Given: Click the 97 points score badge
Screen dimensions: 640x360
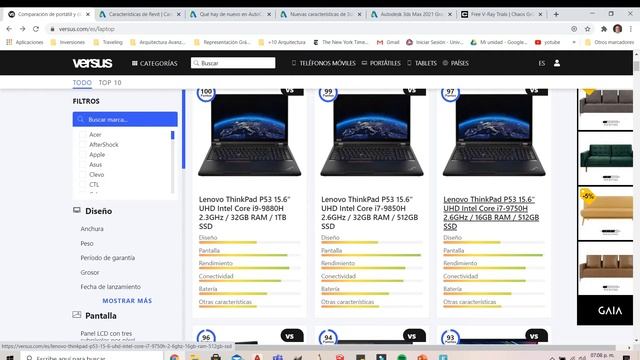Looking at the screenshot, I should (450, 93).
